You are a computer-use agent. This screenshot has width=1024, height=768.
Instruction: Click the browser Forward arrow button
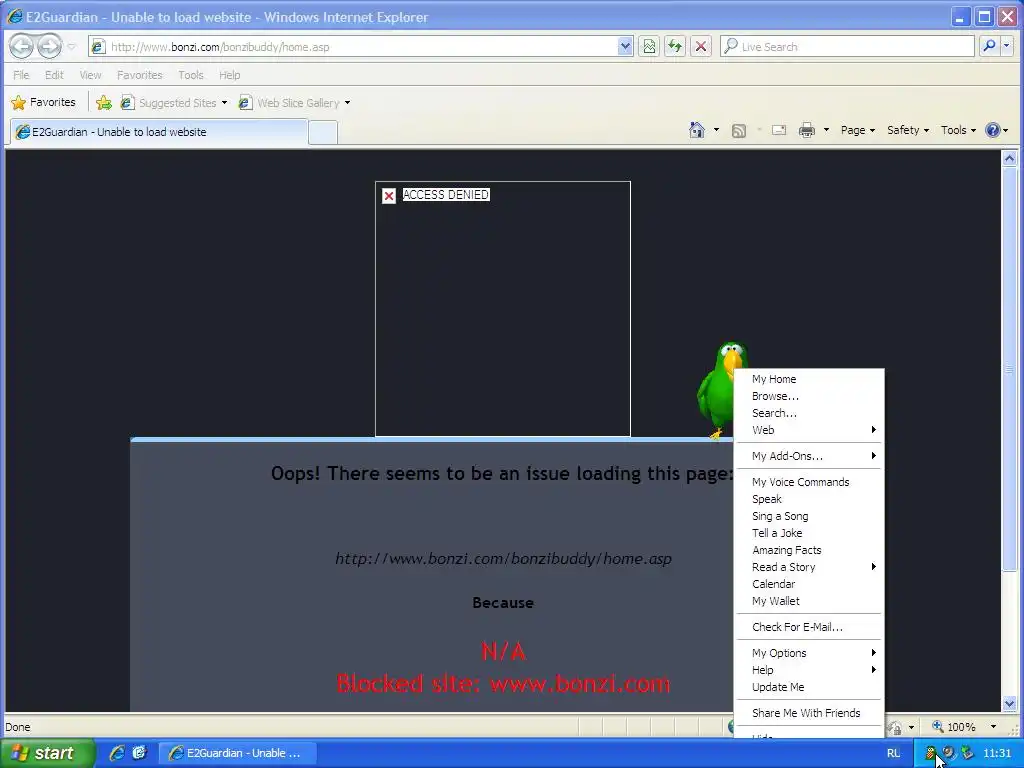click(50, 46)
